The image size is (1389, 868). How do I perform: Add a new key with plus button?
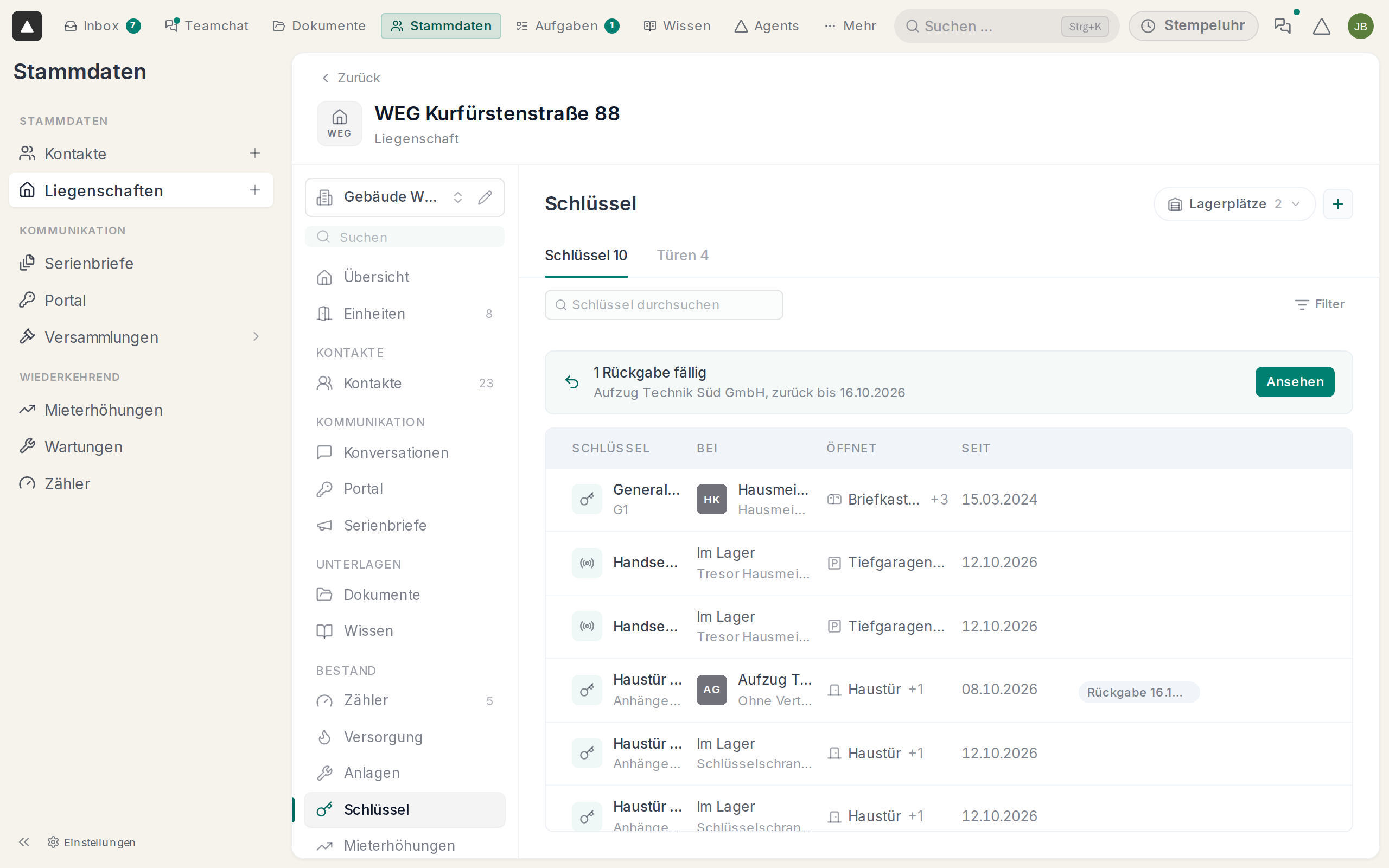point(1337,204)
